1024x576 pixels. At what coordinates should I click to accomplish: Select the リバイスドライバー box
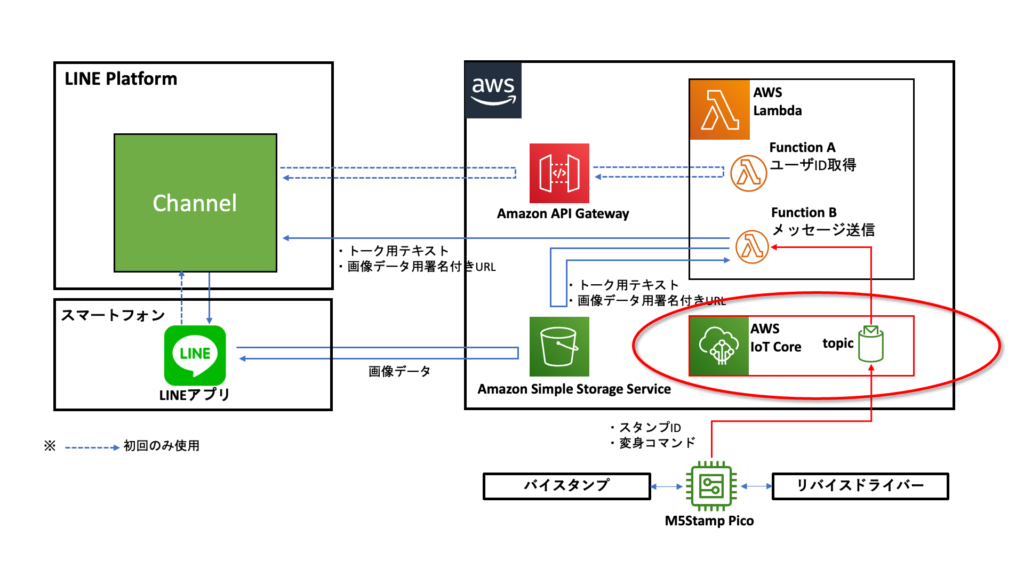[x=860, y=486]
